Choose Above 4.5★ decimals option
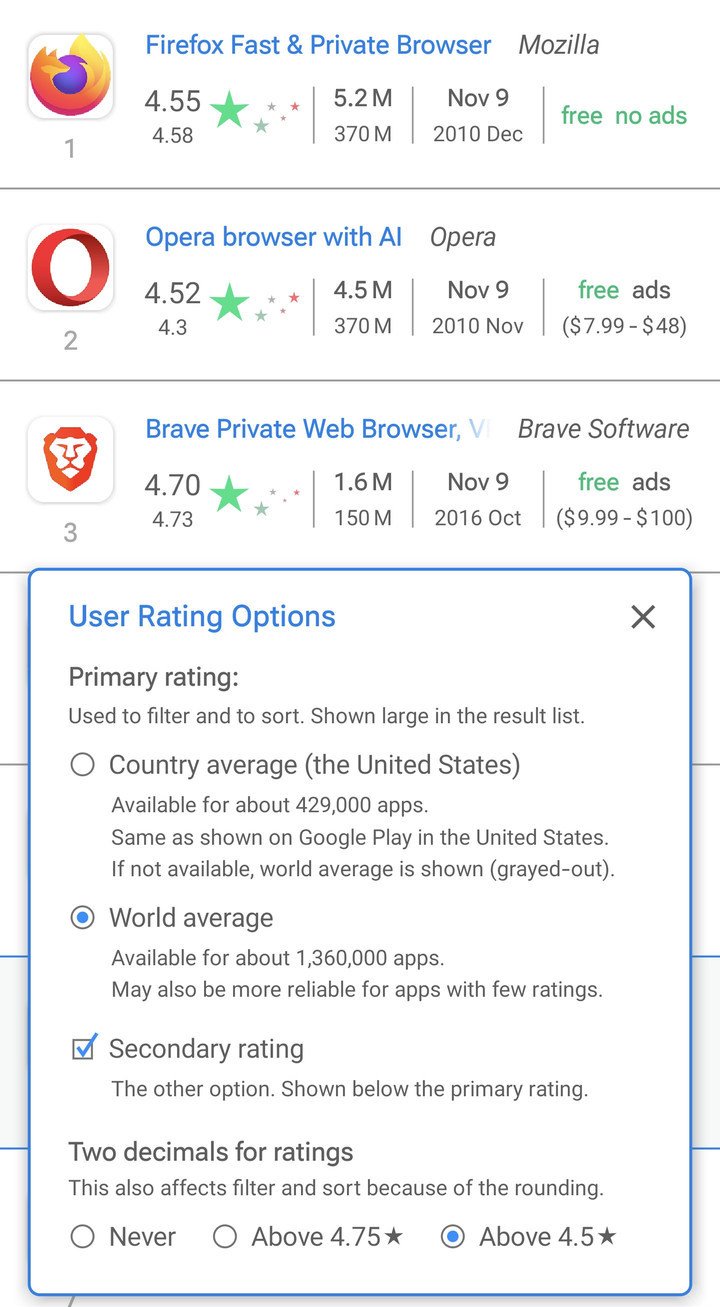Screen dimensions: 720x1307 pos(453,1237)
